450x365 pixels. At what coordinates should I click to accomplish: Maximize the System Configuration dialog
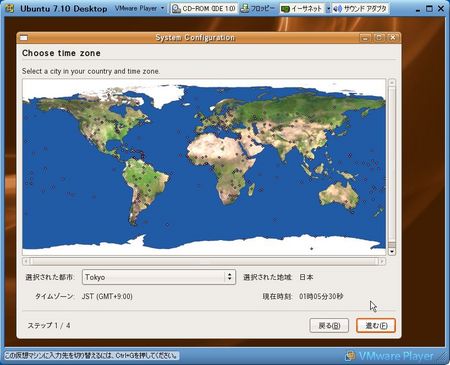pyautogui.click(x=379, y=38)
